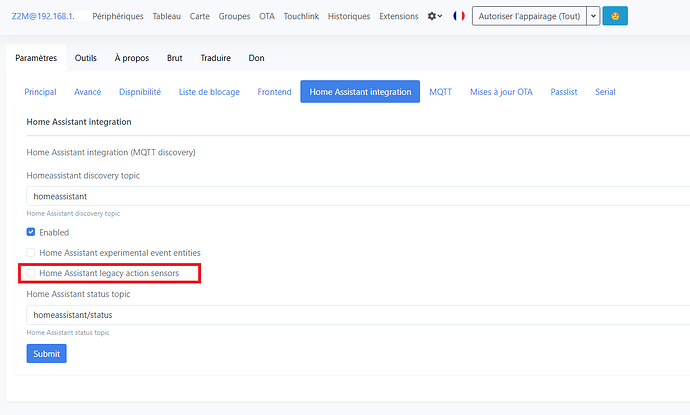Click the Home Assistant status topic field
Viewport: 690px width, 415px height.
[x=358, y=315]
